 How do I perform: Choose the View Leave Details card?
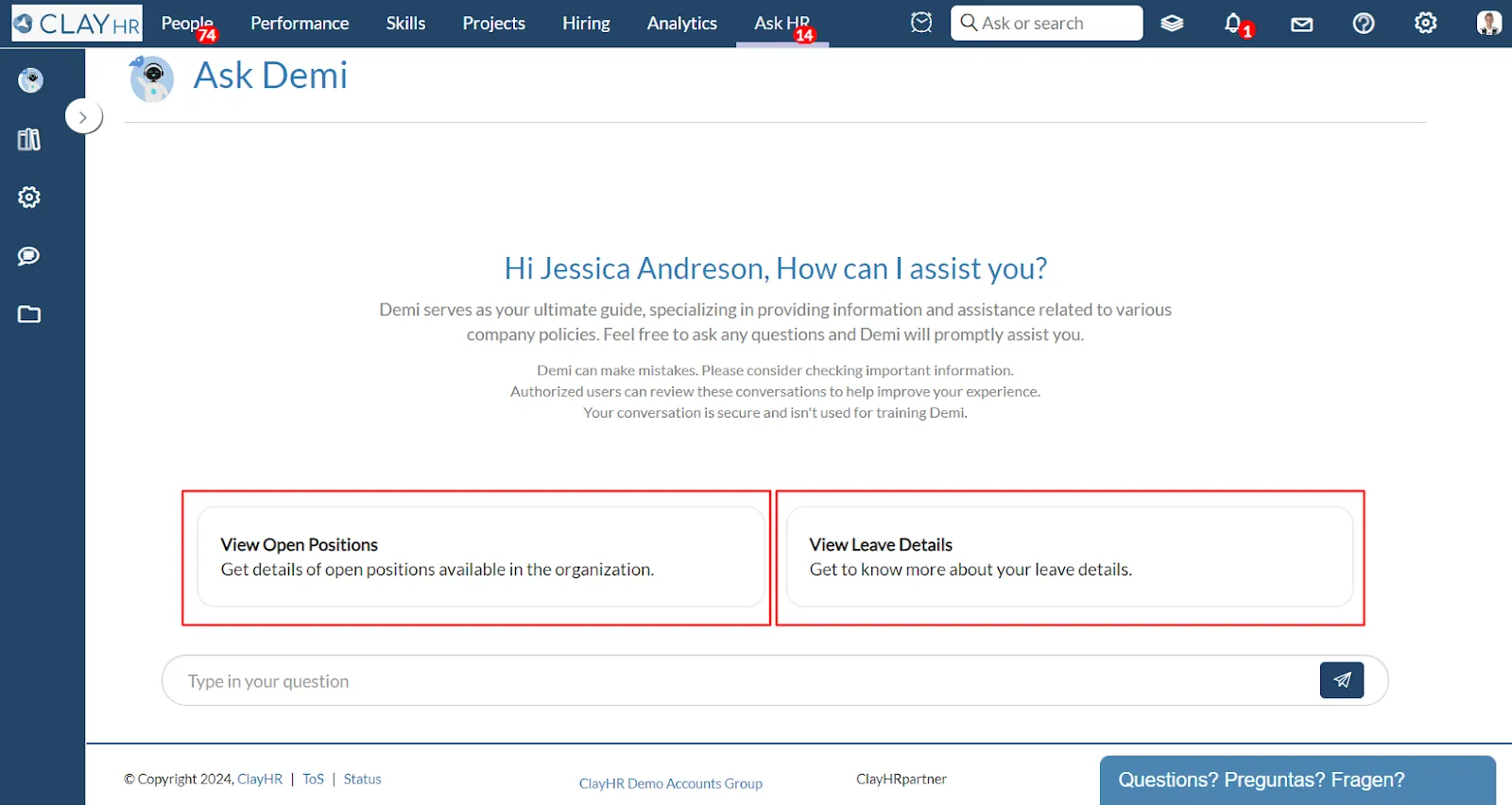pyautogui.click(x=1070, y=557)
